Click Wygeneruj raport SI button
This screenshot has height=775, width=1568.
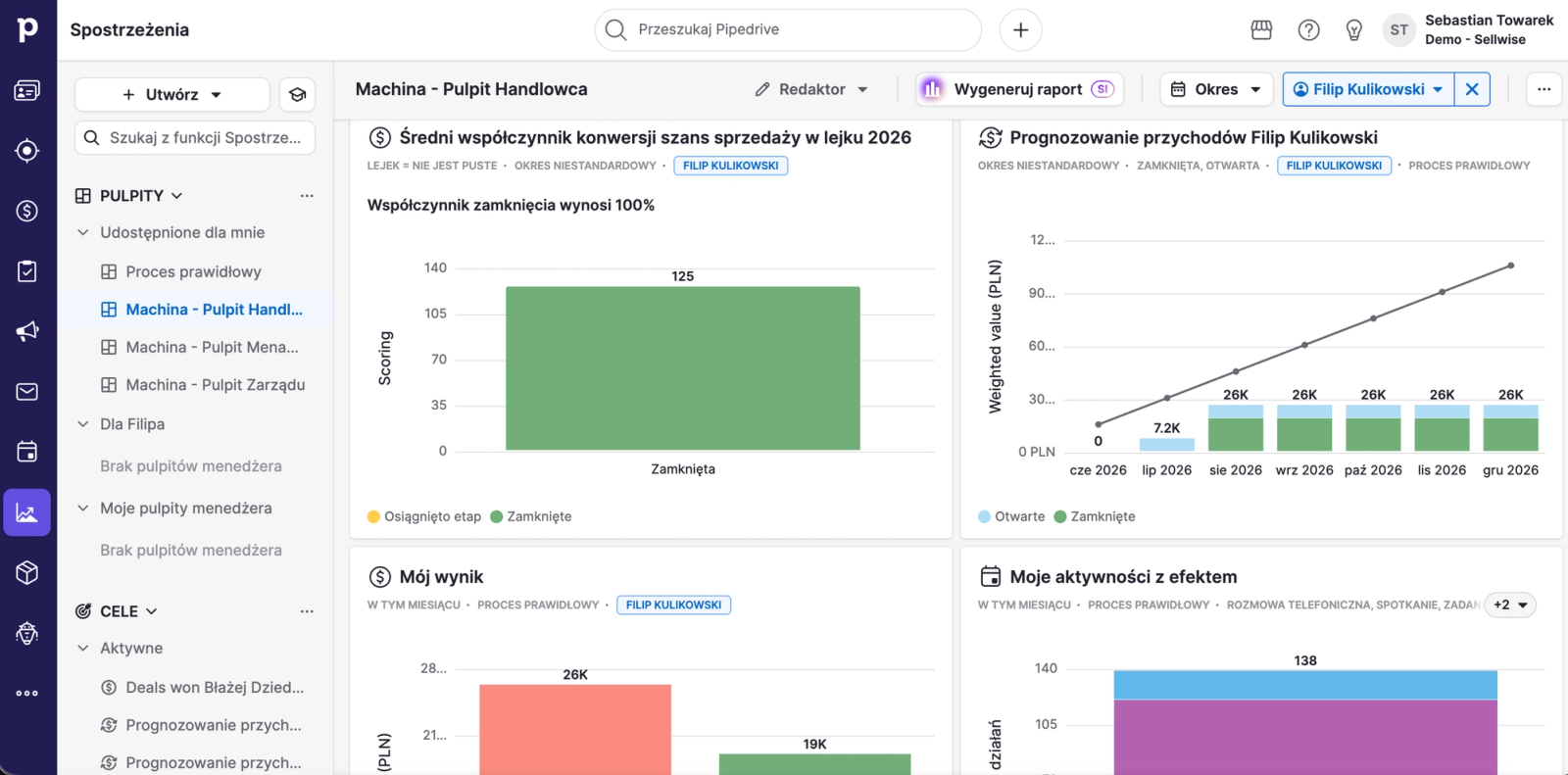tap(1019, 89)
